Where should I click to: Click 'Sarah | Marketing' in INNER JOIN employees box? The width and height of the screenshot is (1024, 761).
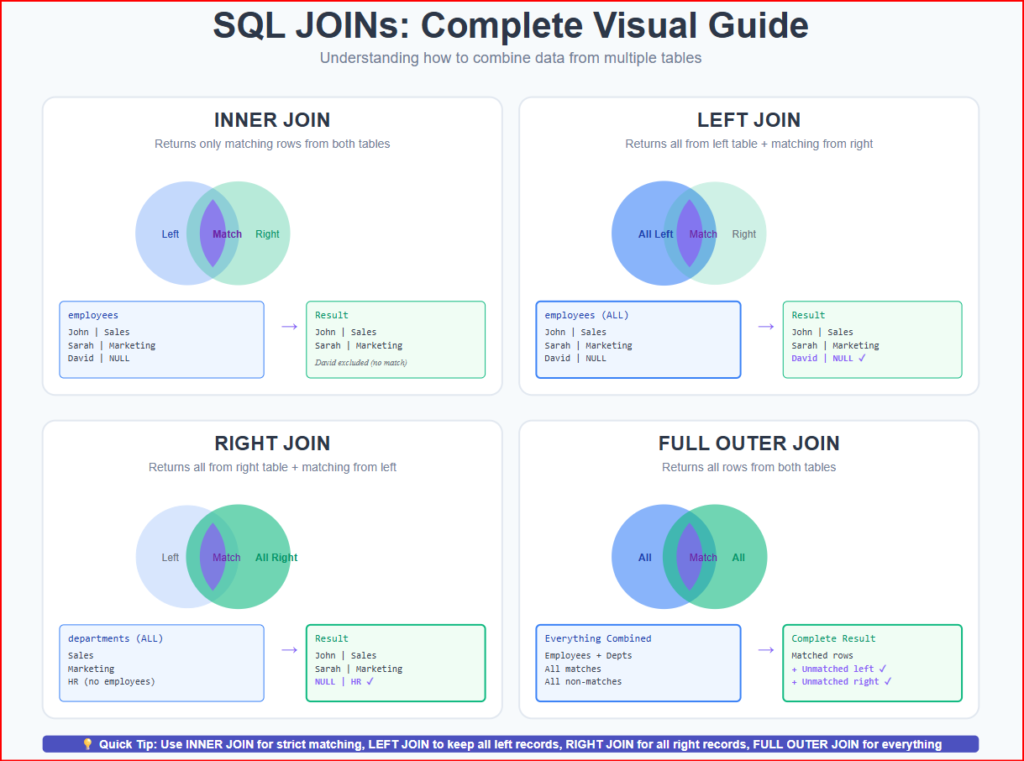[x=112, y=345]
